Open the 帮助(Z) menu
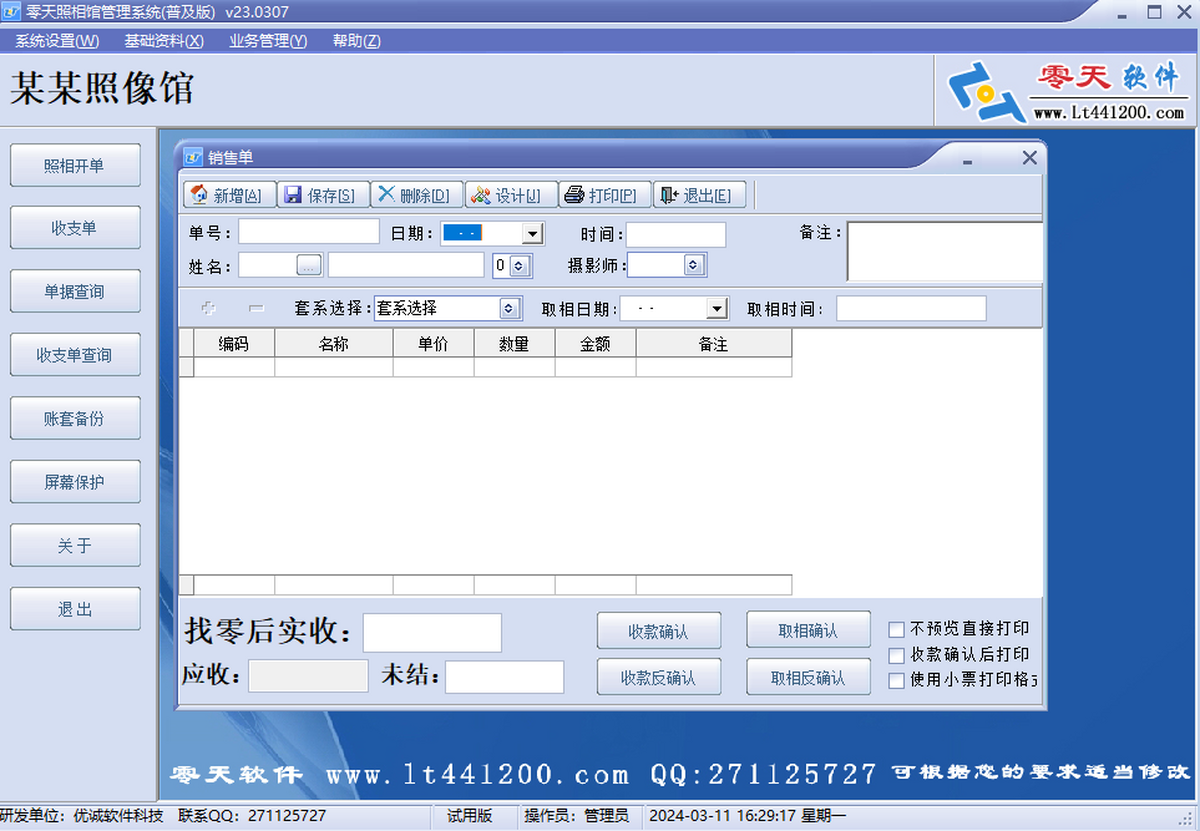The width and height of the screenshot is (1200, 831). tap(356, 41)
